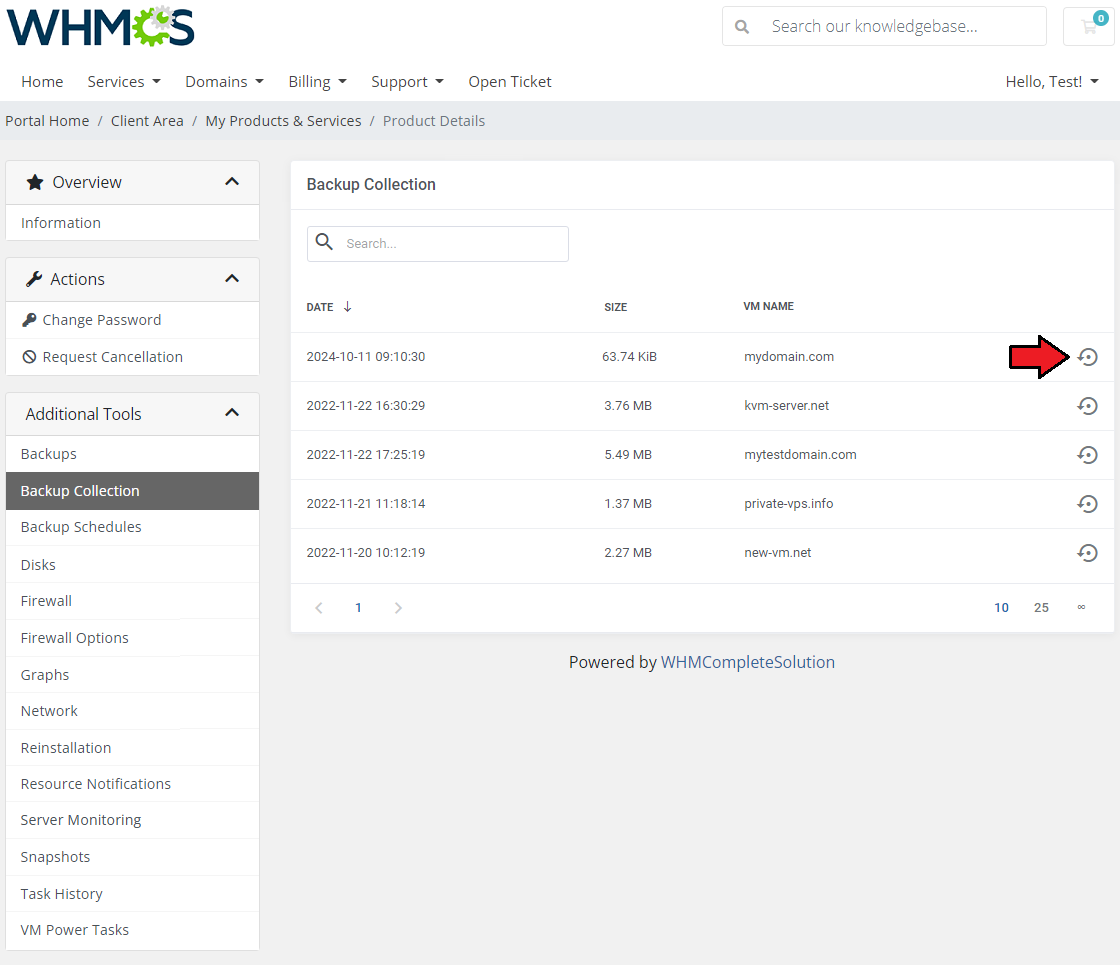Click the Overview star icon

(35, 182)
